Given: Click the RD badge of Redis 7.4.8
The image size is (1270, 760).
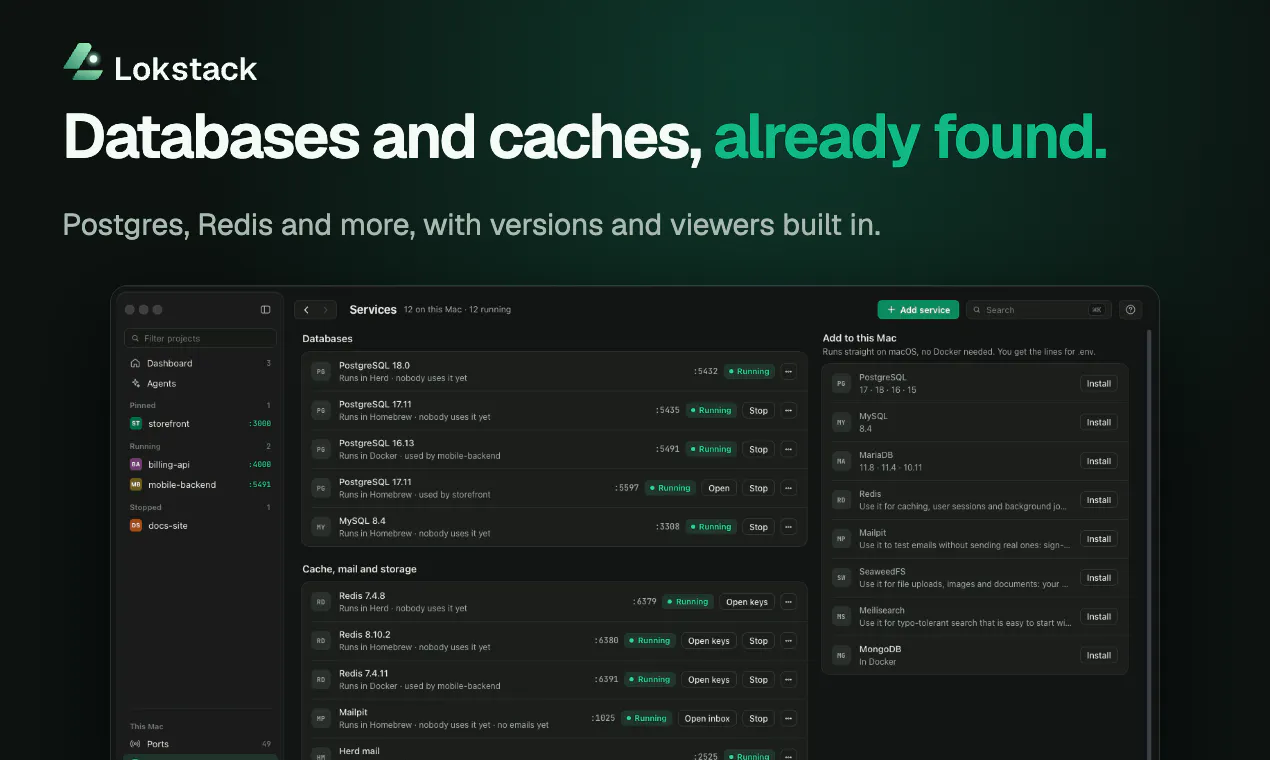Looking at the screenshot, I should coord(321,602).
